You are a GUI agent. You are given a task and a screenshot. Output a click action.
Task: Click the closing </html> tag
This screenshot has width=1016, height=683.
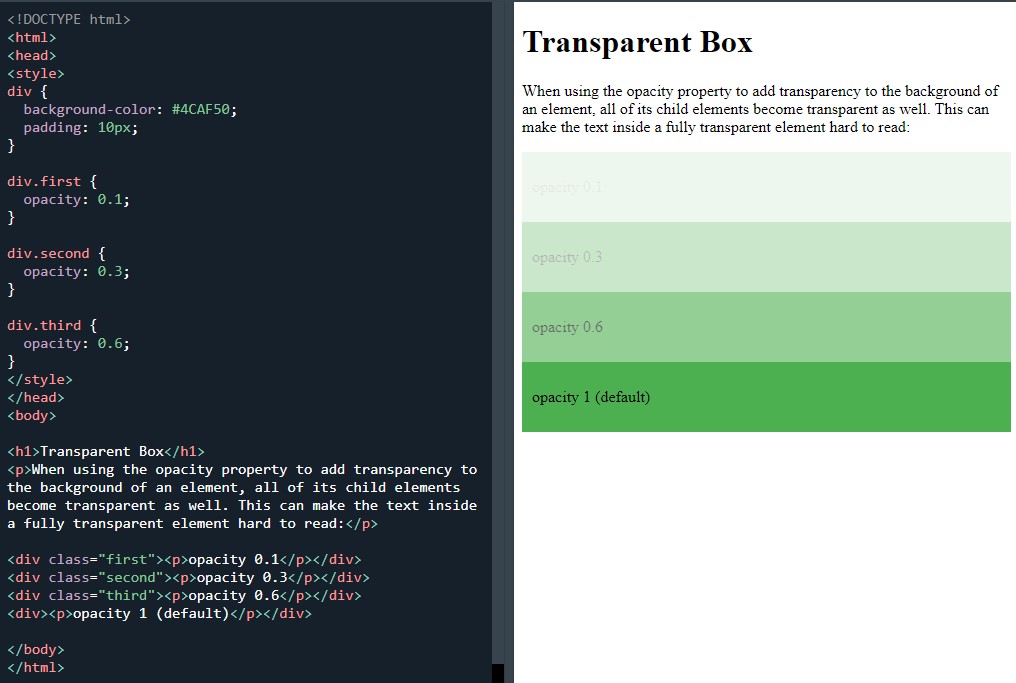(x=34, y=667)
